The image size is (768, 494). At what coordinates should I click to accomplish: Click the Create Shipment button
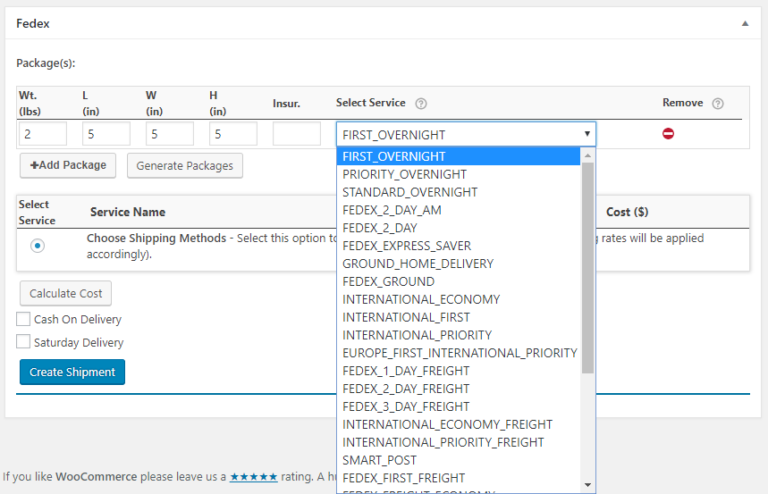click(72, 372)
